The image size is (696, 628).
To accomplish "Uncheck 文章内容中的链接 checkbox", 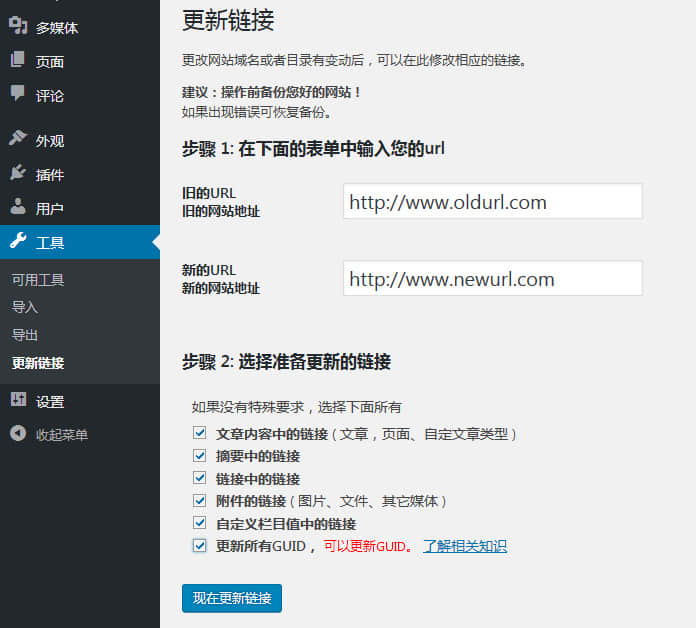I will [x=199, y=433].
